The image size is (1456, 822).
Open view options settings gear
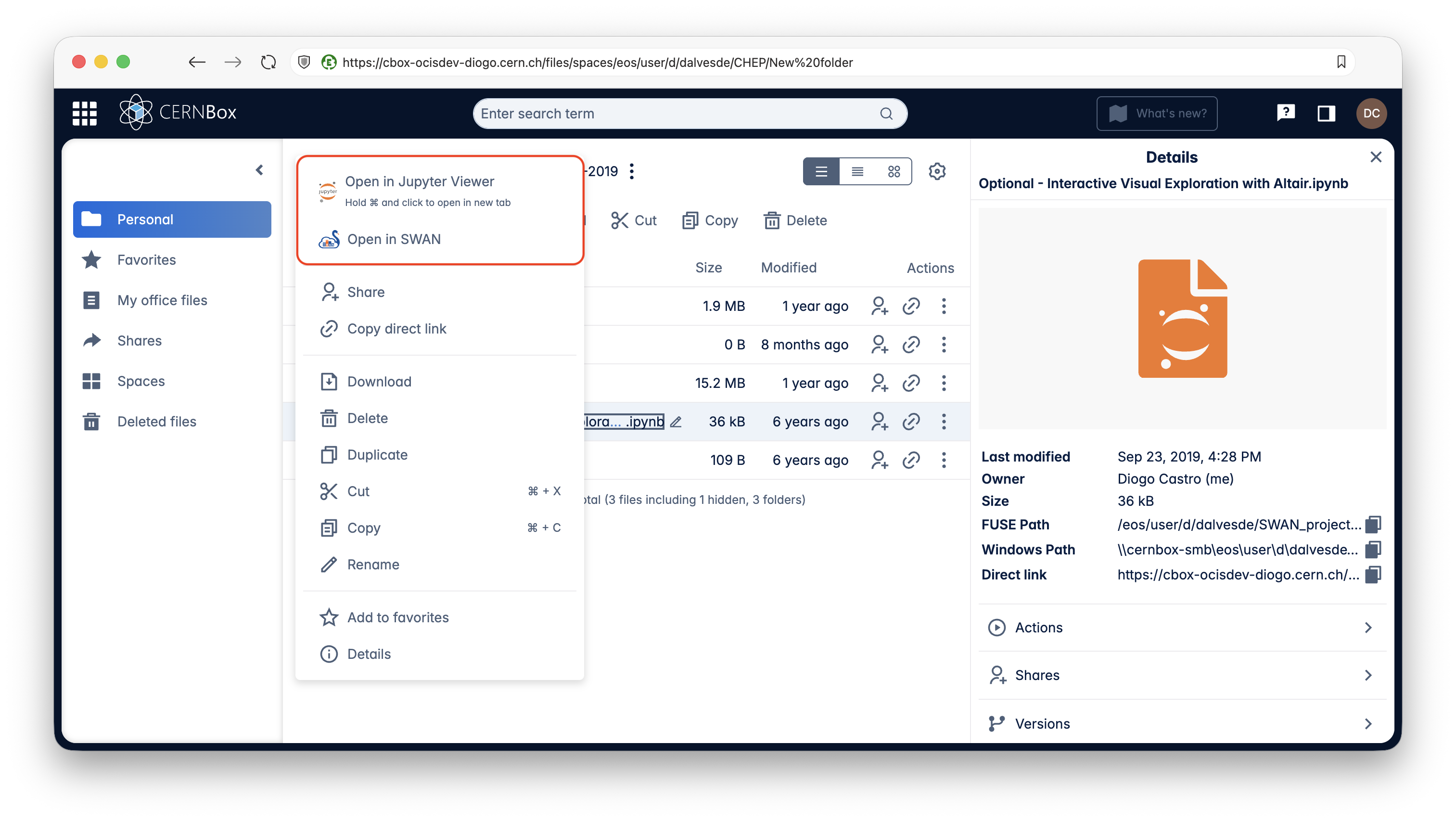pos(936,171)
